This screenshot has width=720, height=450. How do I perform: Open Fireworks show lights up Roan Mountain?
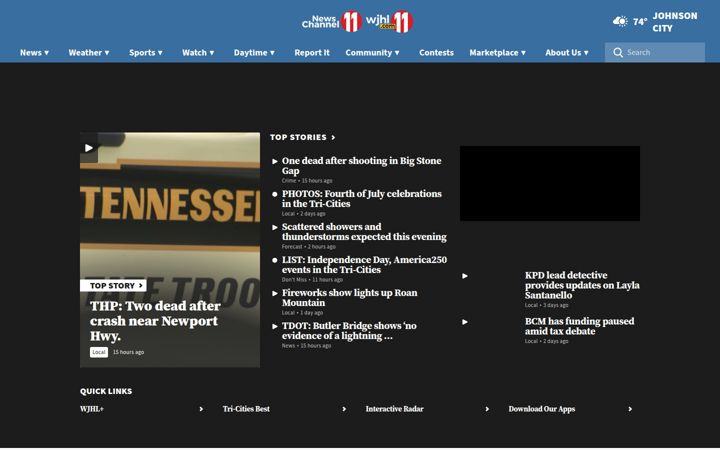pos(349,298)
